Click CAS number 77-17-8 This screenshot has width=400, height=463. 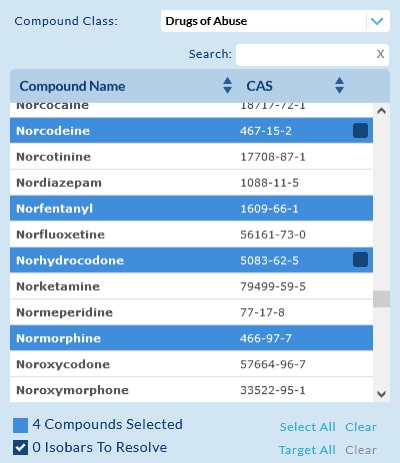pos(262,312)
